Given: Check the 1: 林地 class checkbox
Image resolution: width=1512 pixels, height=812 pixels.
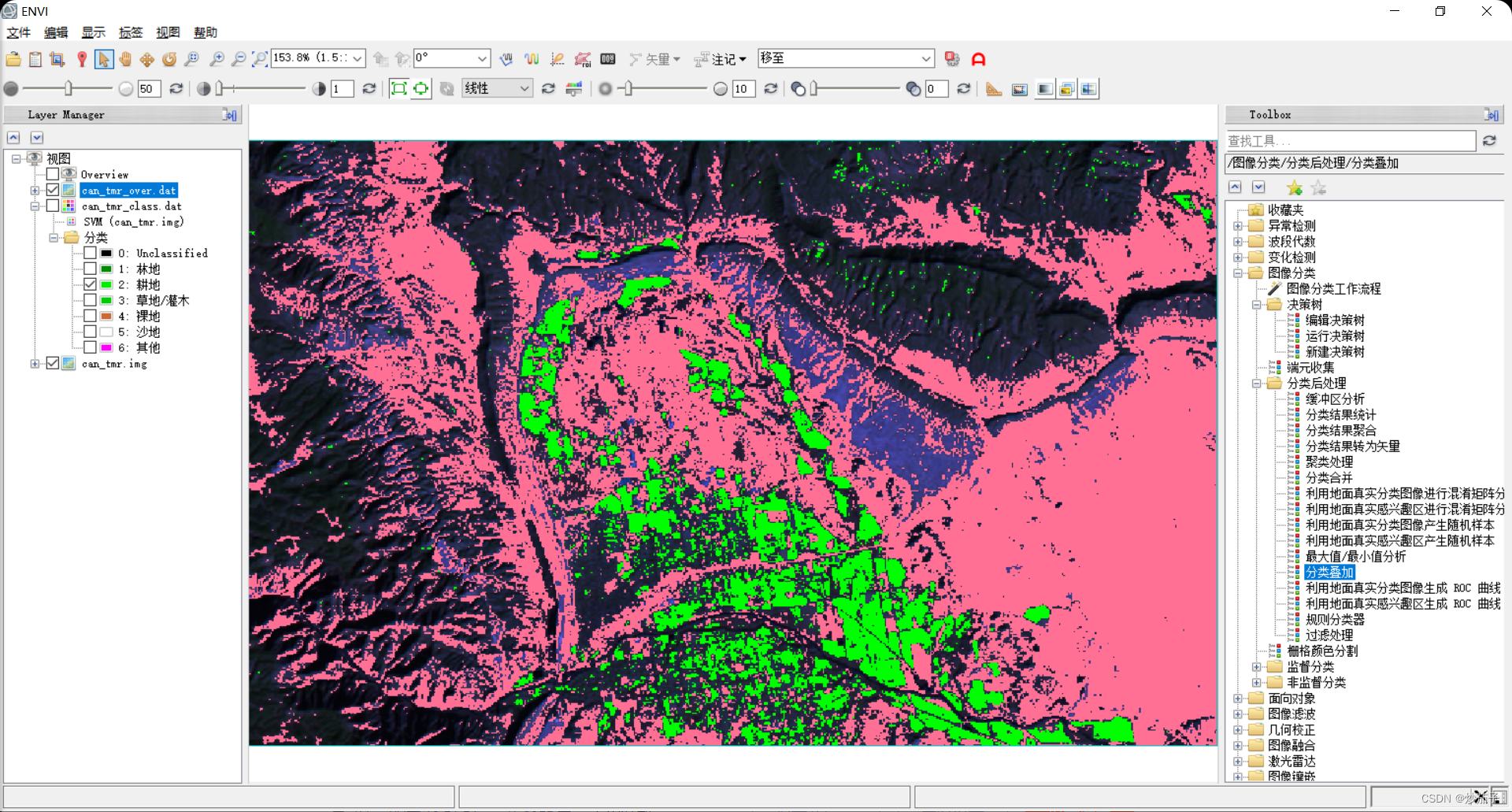Looking at the screenshot, I should point(91,269).
